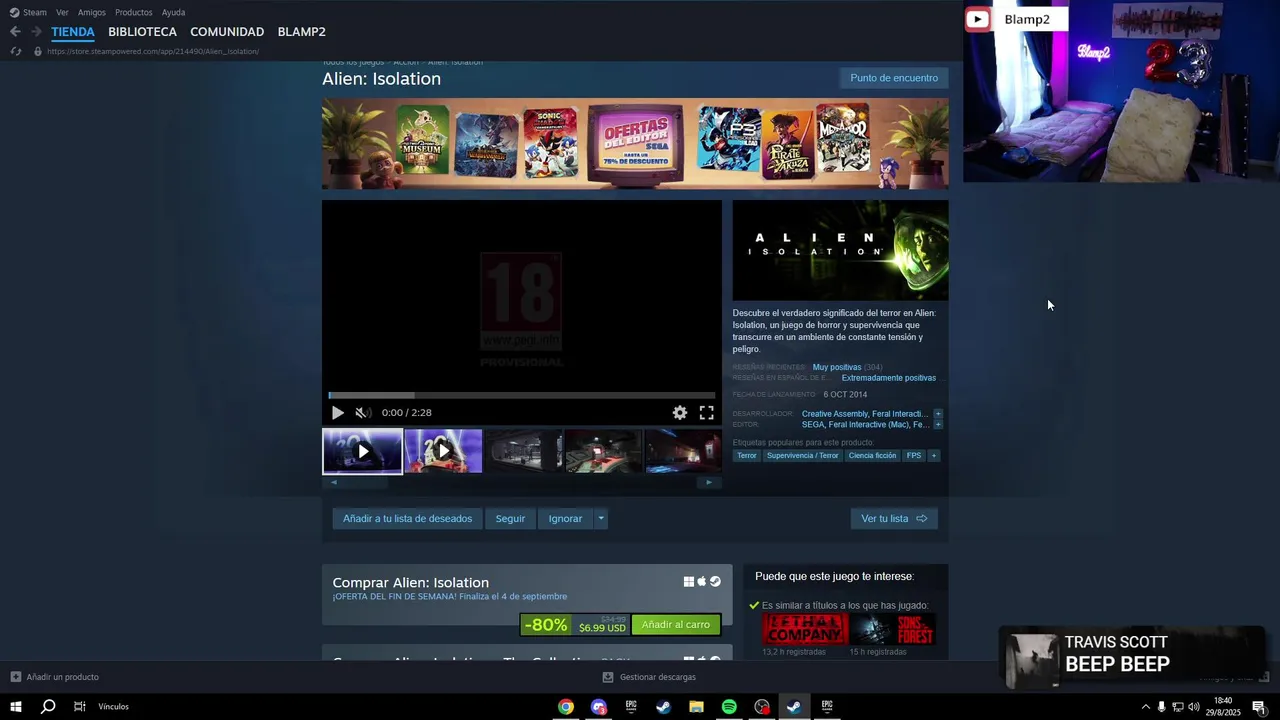
Task: Open Task View in taskbar
Action: click(x=79, y=707)
